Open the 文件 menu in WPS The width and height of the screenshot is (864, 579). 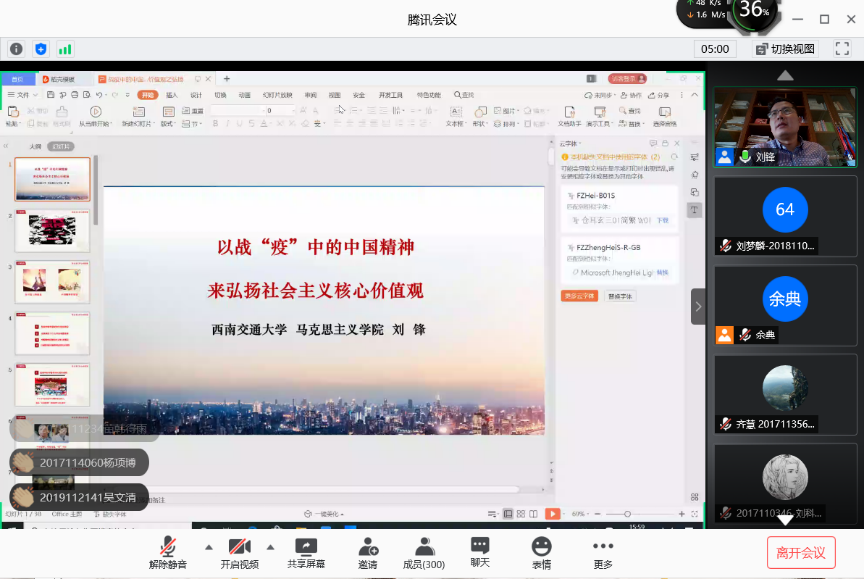coord(22,95)
